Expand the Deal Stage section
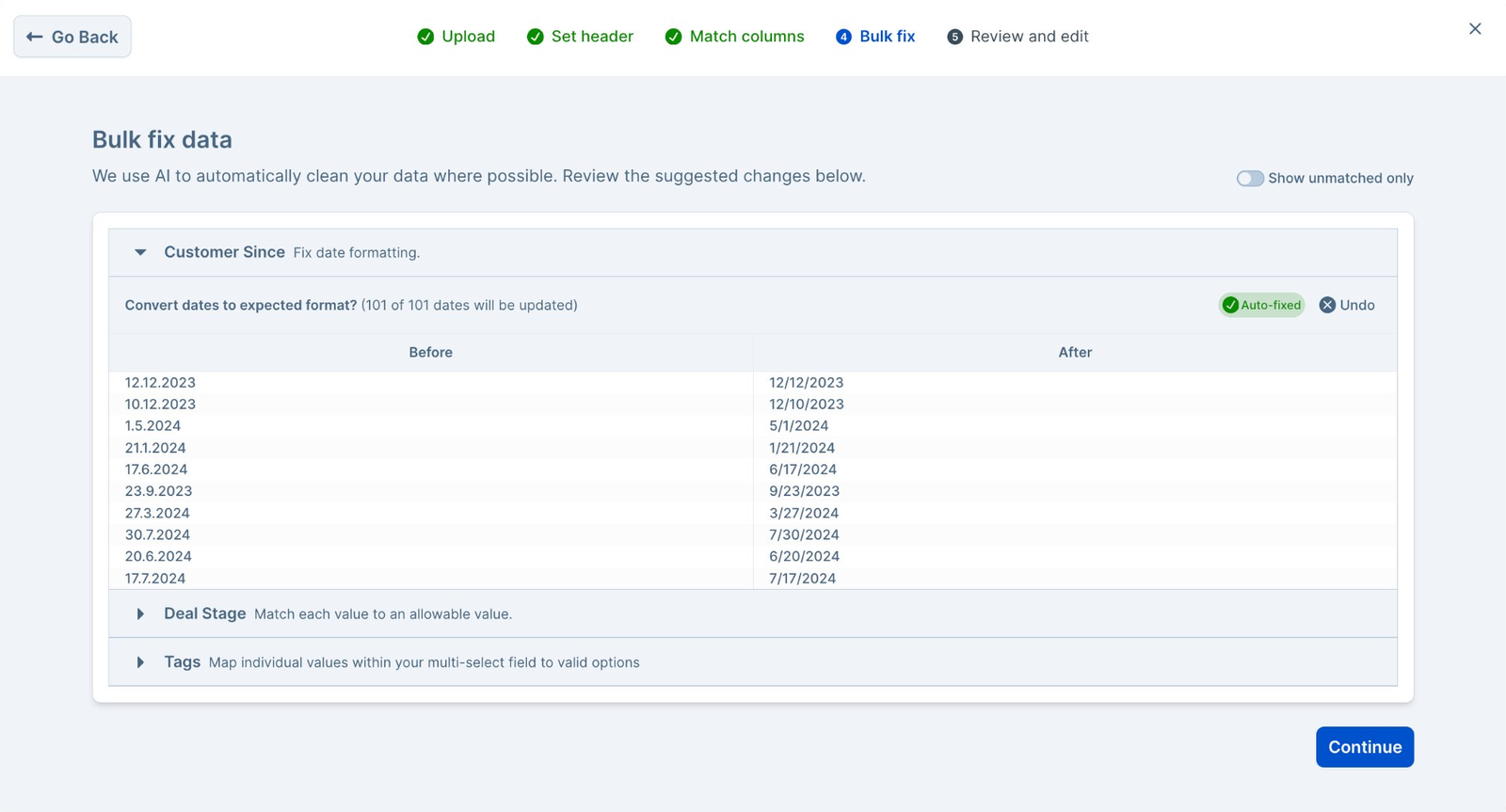The height and width of the screenshot is (812, 1506). 140,614
